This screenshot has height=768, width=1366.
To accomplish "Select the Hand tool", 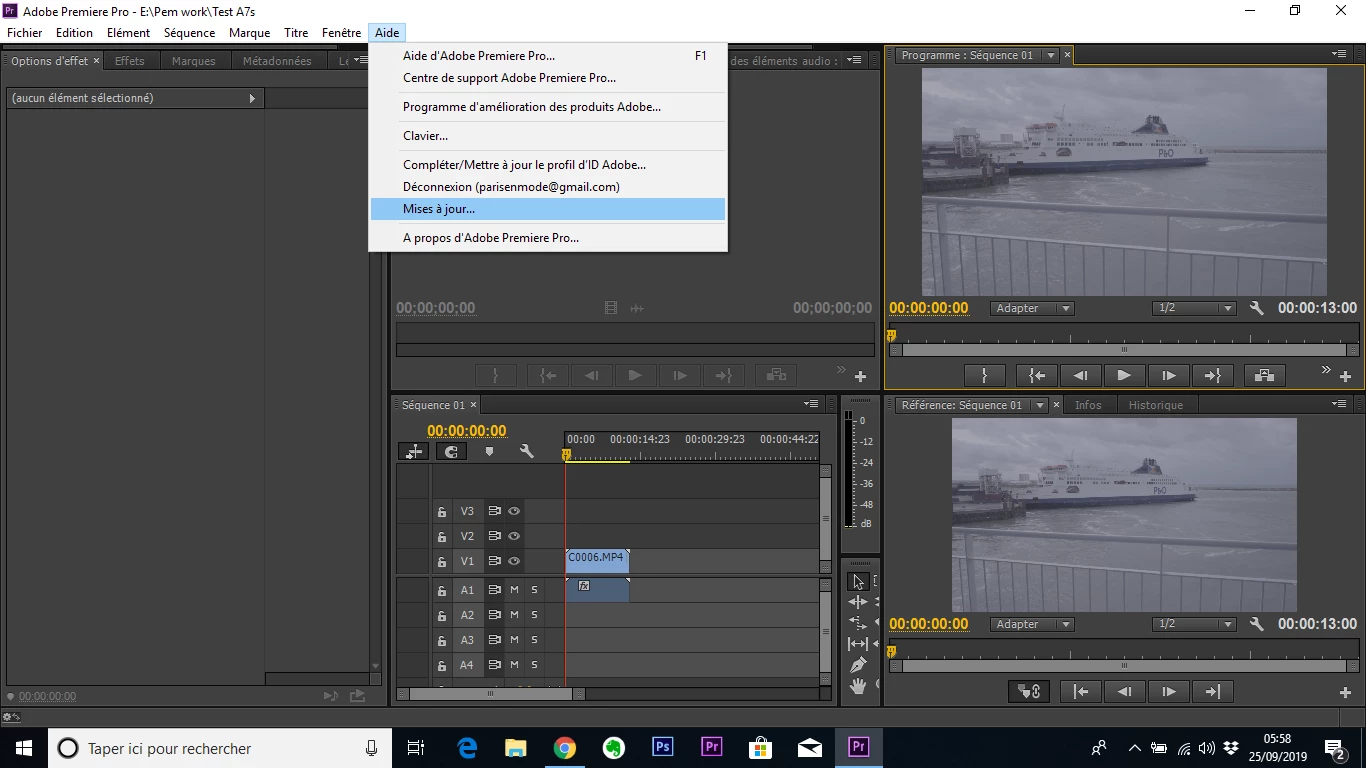I will [x=858, y=686].
